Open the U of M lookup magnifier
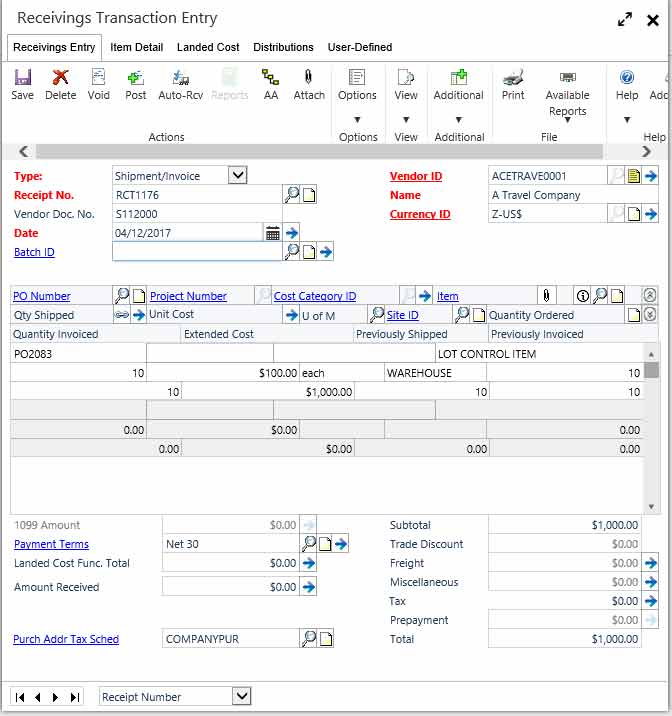The image size is (672, 716). pyautogui.click(x=377, y=315)
